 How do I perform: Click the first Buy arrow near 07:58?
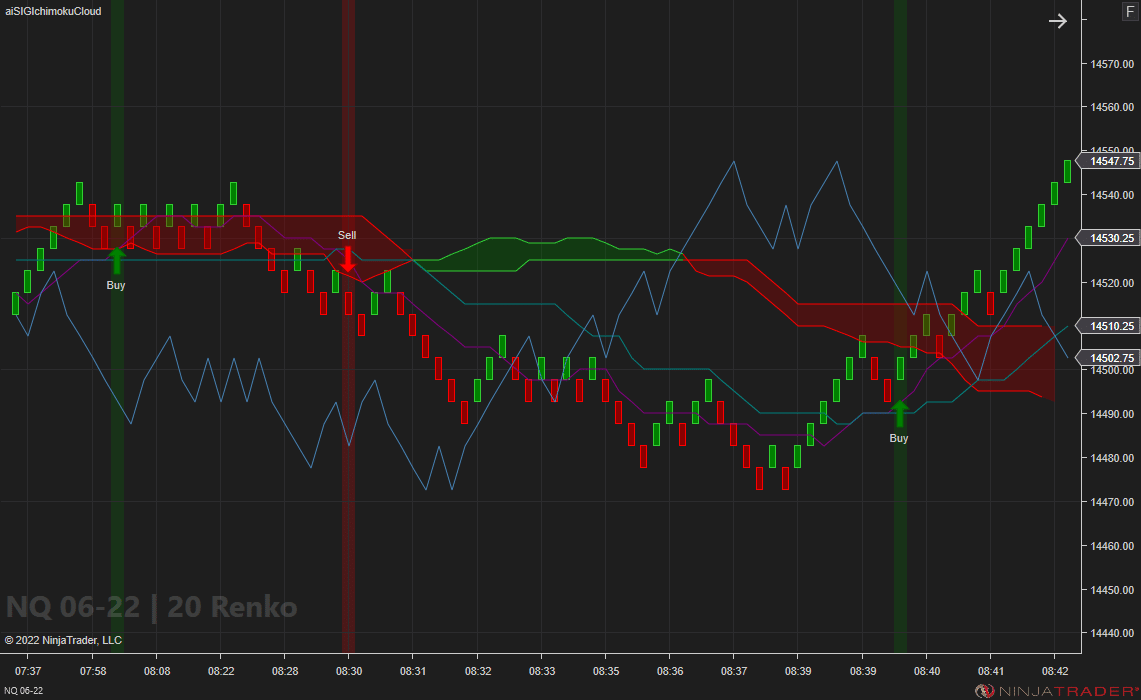[116, 260]
